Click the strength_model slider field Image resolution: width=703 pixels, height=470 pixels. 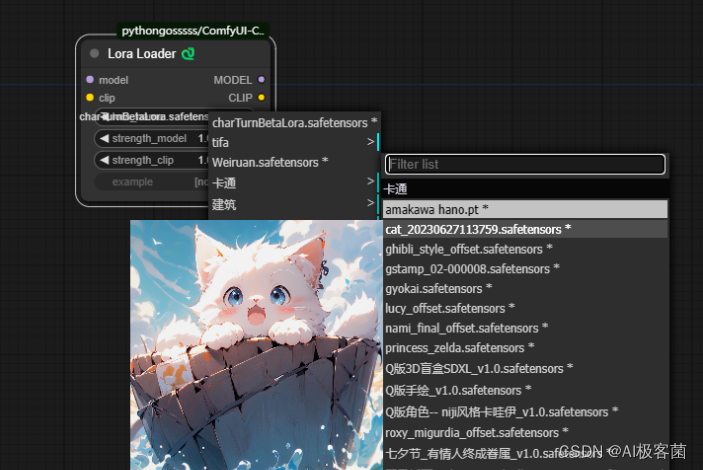152,139
